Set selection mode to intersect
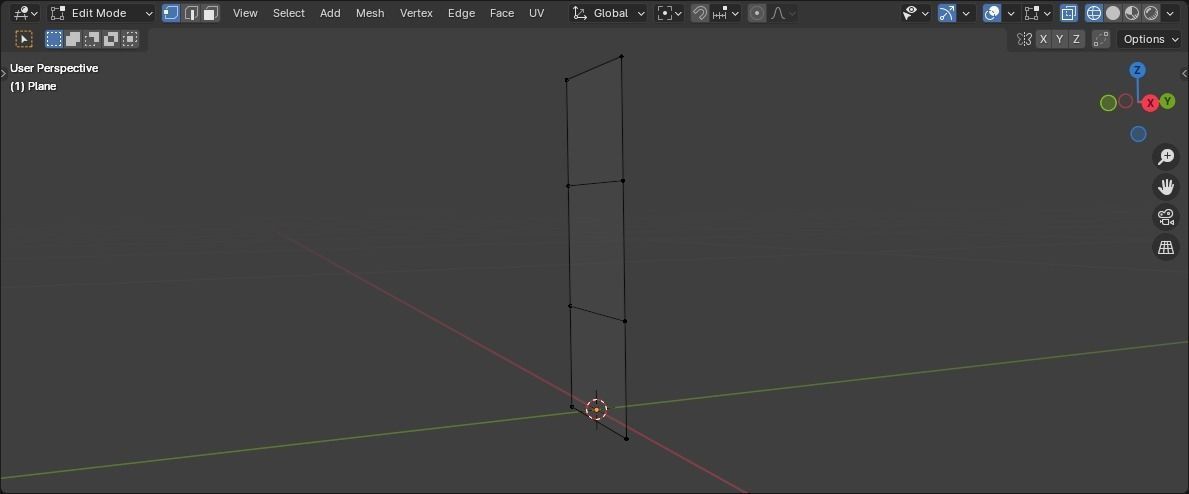Image resolution: width=1189 pixels, height=494 pixels. pos(130,39)
